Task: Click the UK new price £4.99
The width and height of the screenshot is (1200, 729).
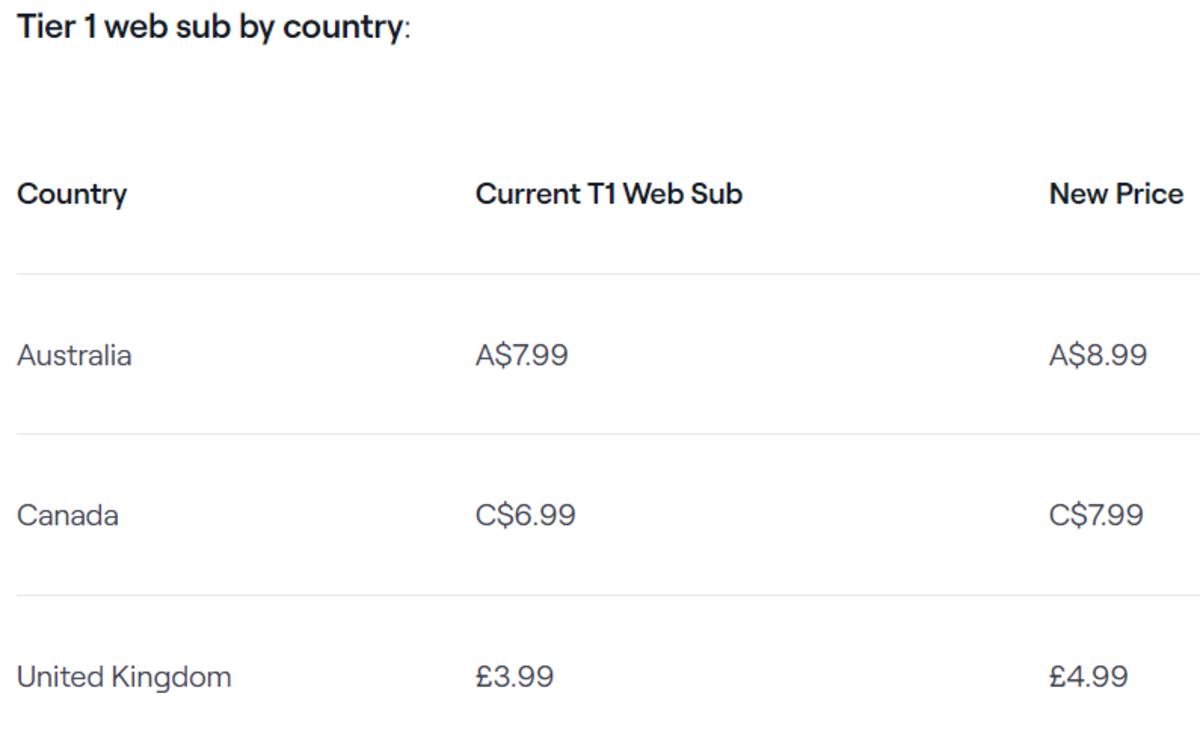Action: [1089, 677]
